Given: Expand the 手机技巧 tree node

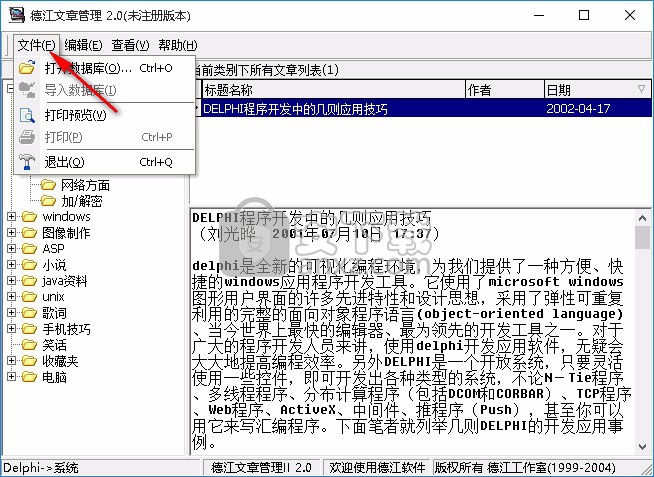Looking at the screenshot, I should click(x=11, y=329).
